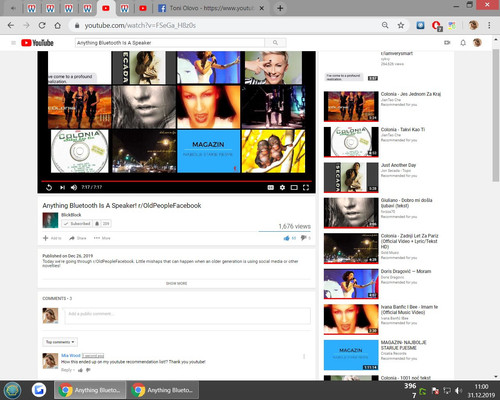Click the YouTube search magnifier button
Image resolution: width=500 pixels, height=400 pixels.
[x=275, y=43]
